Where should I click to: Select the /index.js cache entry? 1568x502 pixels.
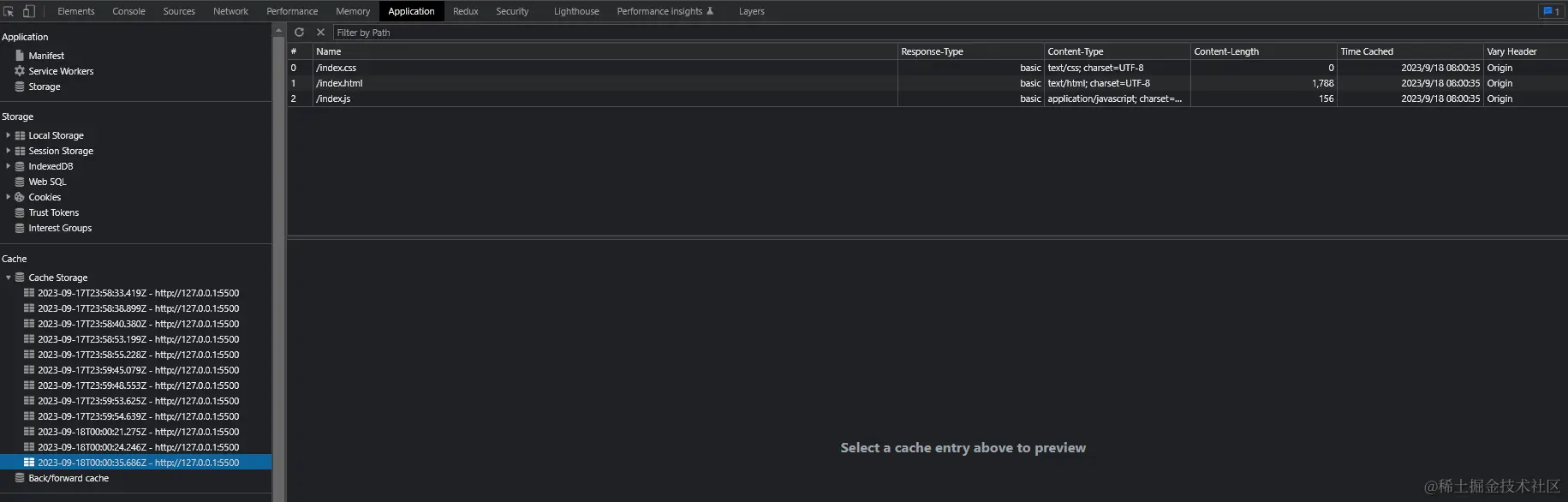927,99
